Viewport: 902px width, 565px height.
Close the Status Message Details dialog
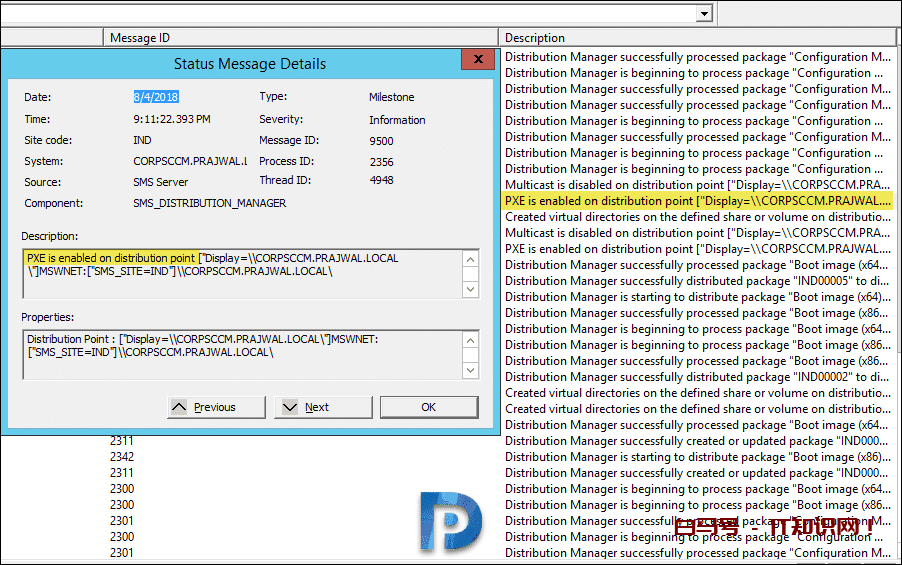tap(477, 62)
